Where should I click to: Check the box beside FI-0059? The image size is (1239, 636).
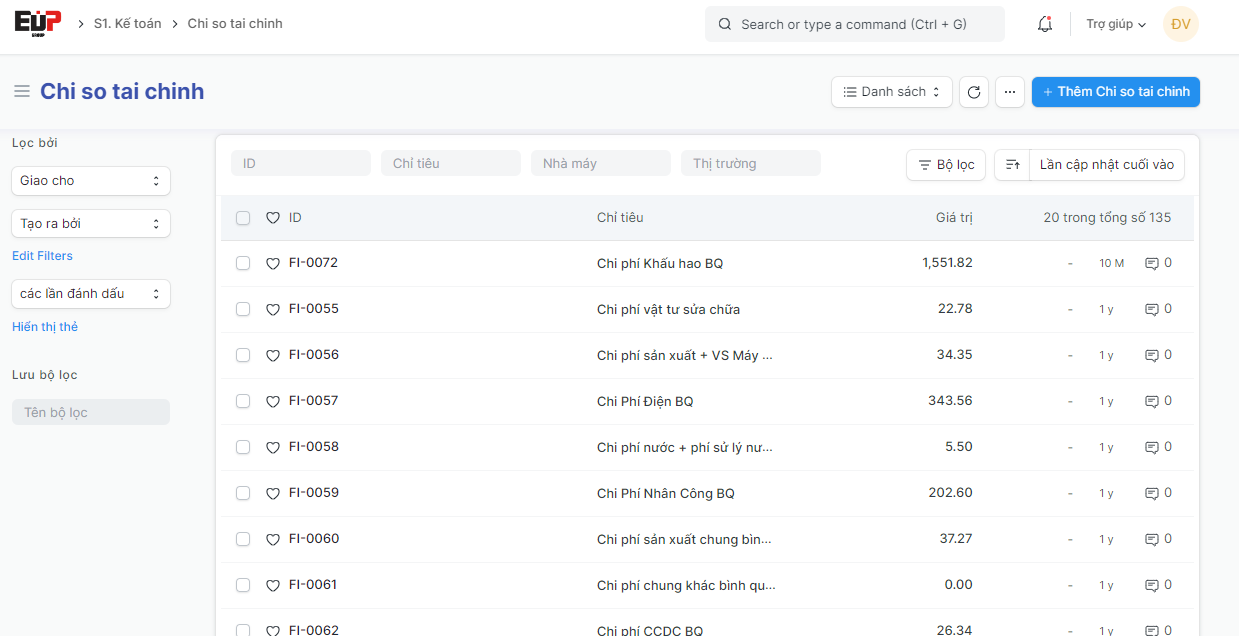pyautogui.click(x=243, y=493)
